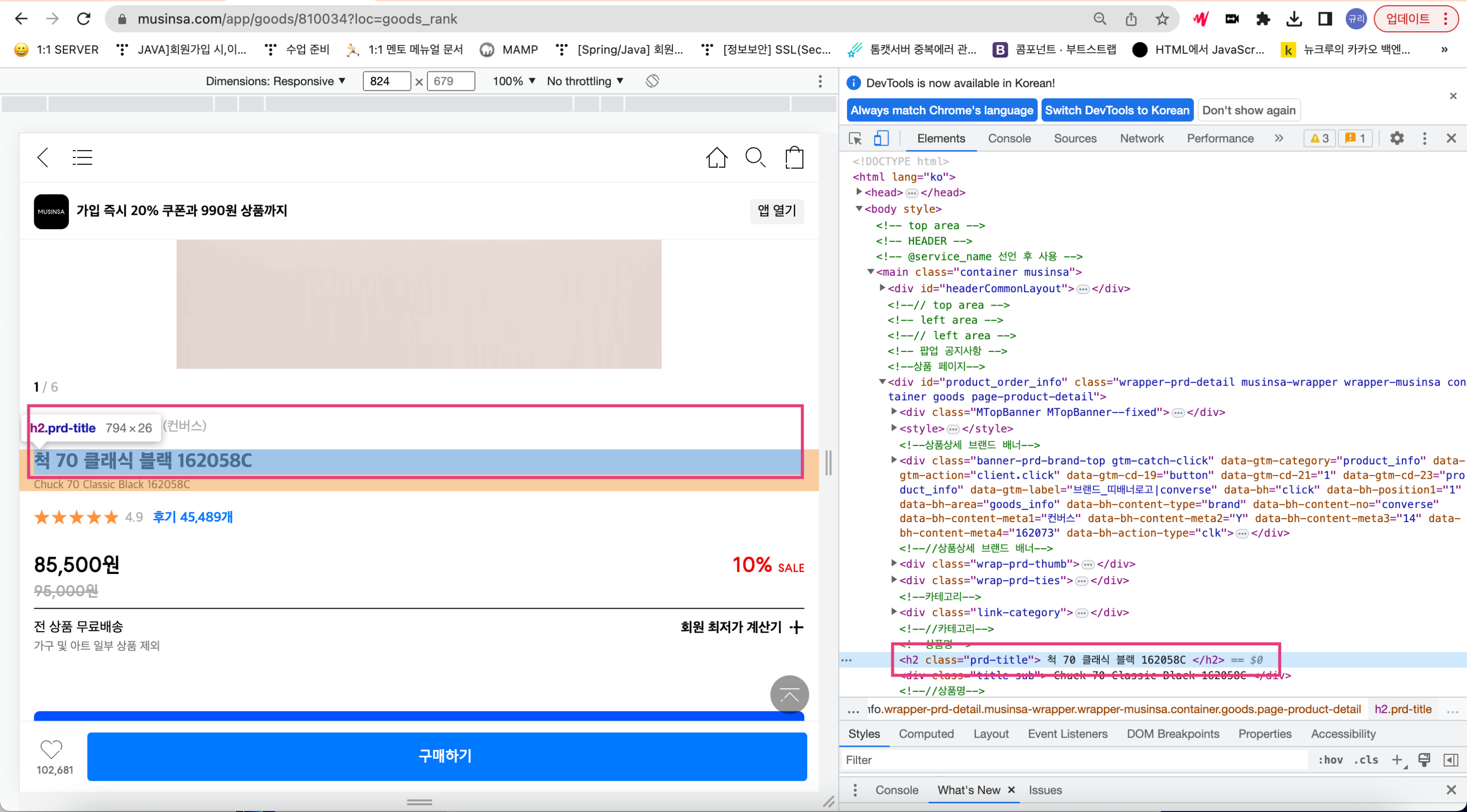This screenshot has height=812, width=1467.
Task: Switch to the Network tab
Action: (1141, 138)
